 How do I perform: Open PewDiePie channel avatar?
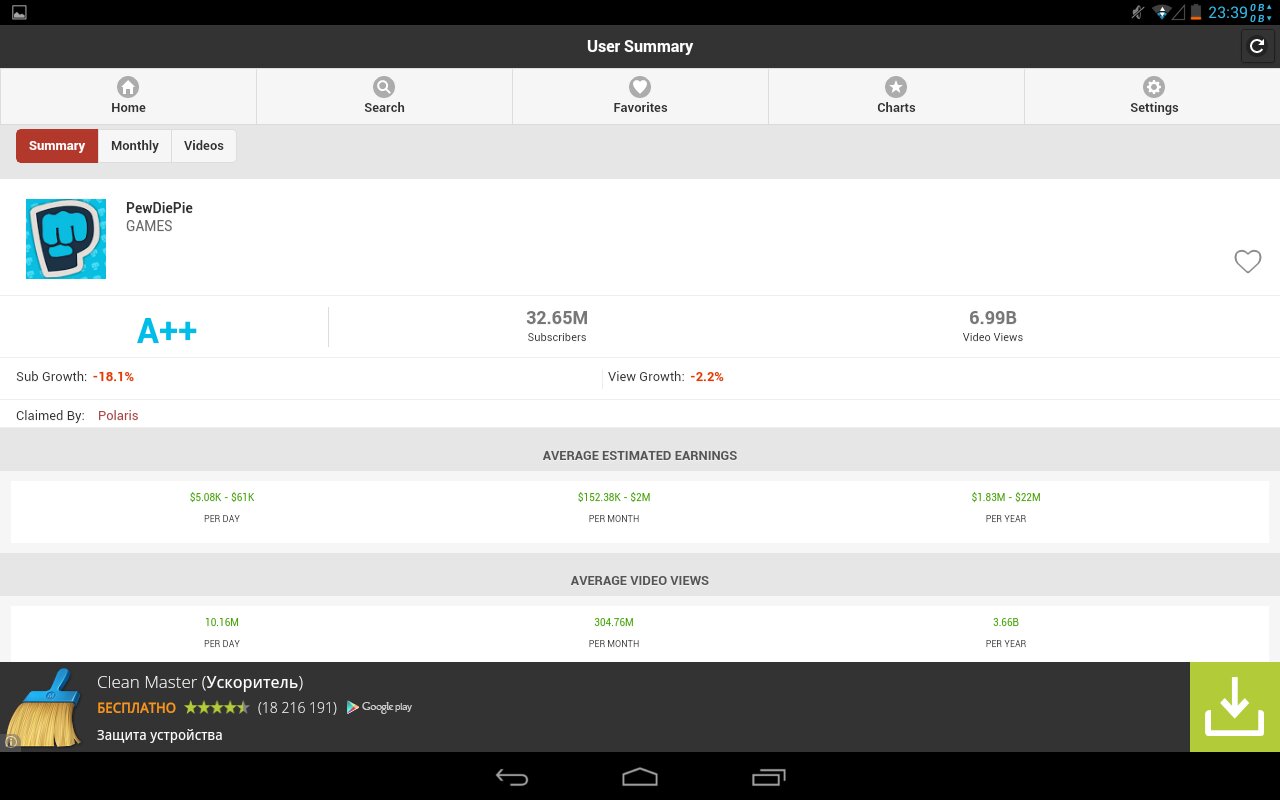(66, 239)
